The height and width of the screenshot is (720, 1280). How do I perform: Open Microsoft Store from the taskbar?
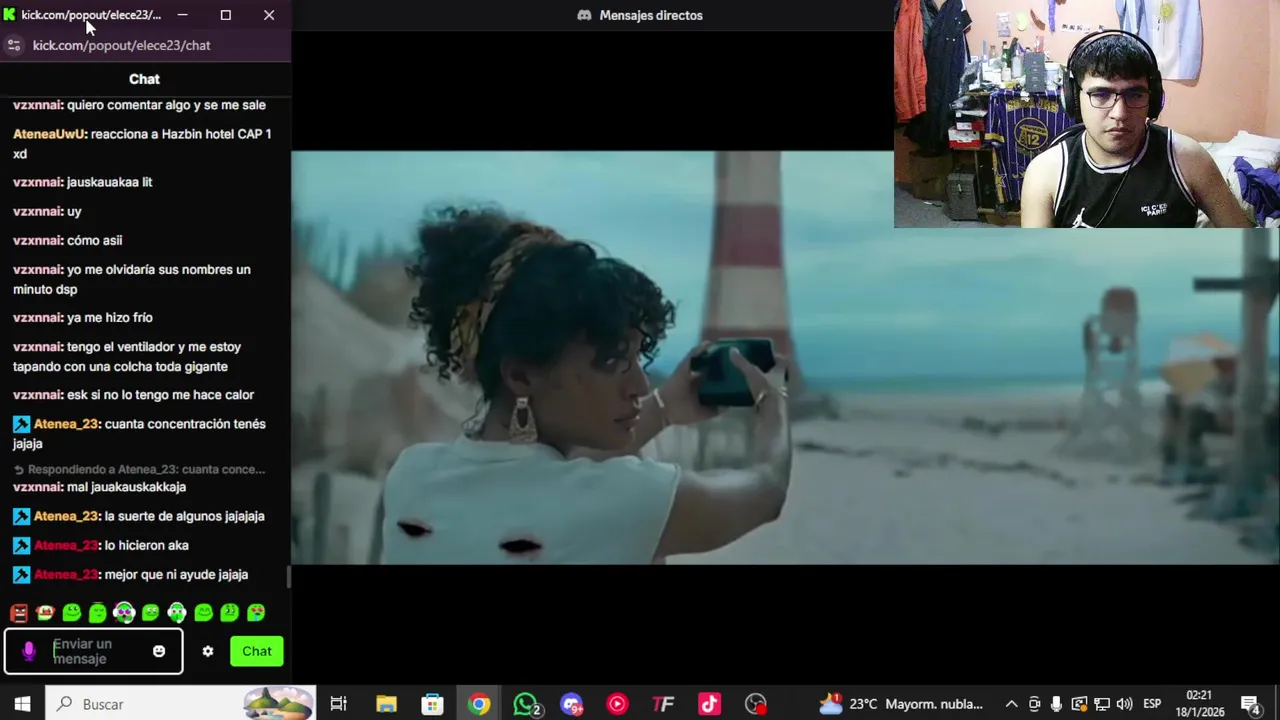tap(432, 704)
